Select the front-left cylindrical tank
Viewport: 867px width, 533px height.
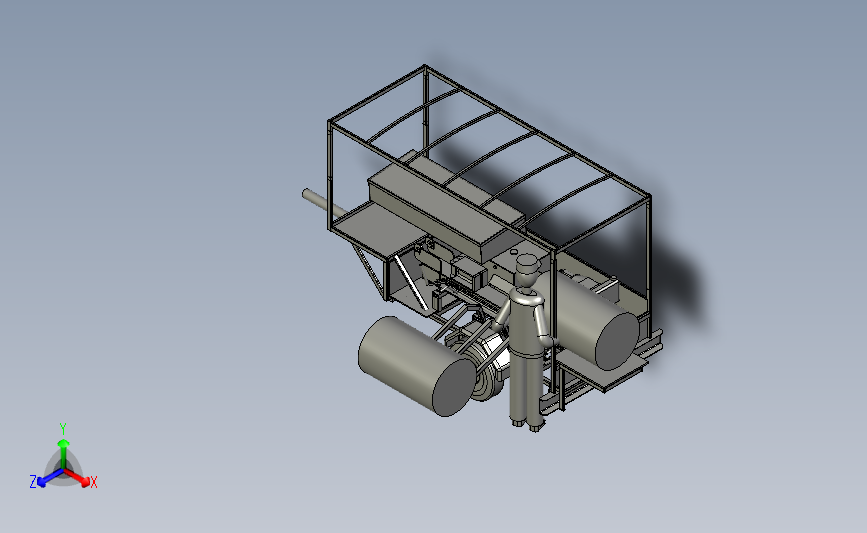[417, 366]
